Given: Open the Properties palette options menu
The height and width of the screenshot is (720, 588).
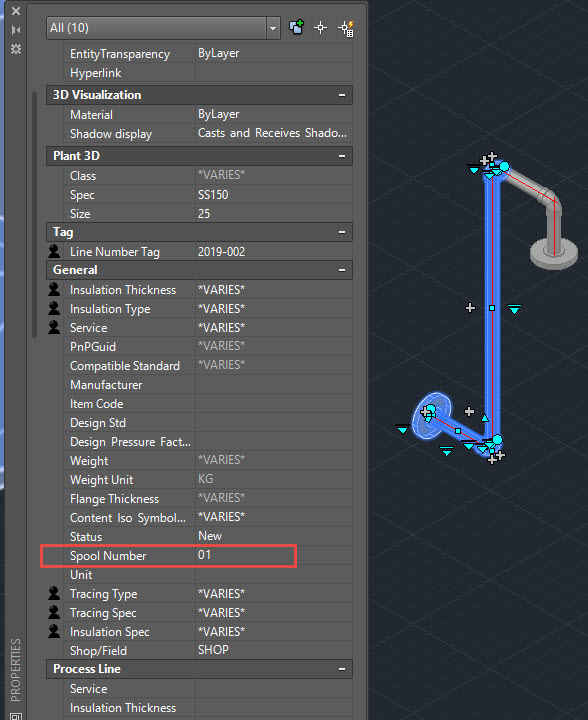Looking at the screenshot, I should click(x=16, y=49).
